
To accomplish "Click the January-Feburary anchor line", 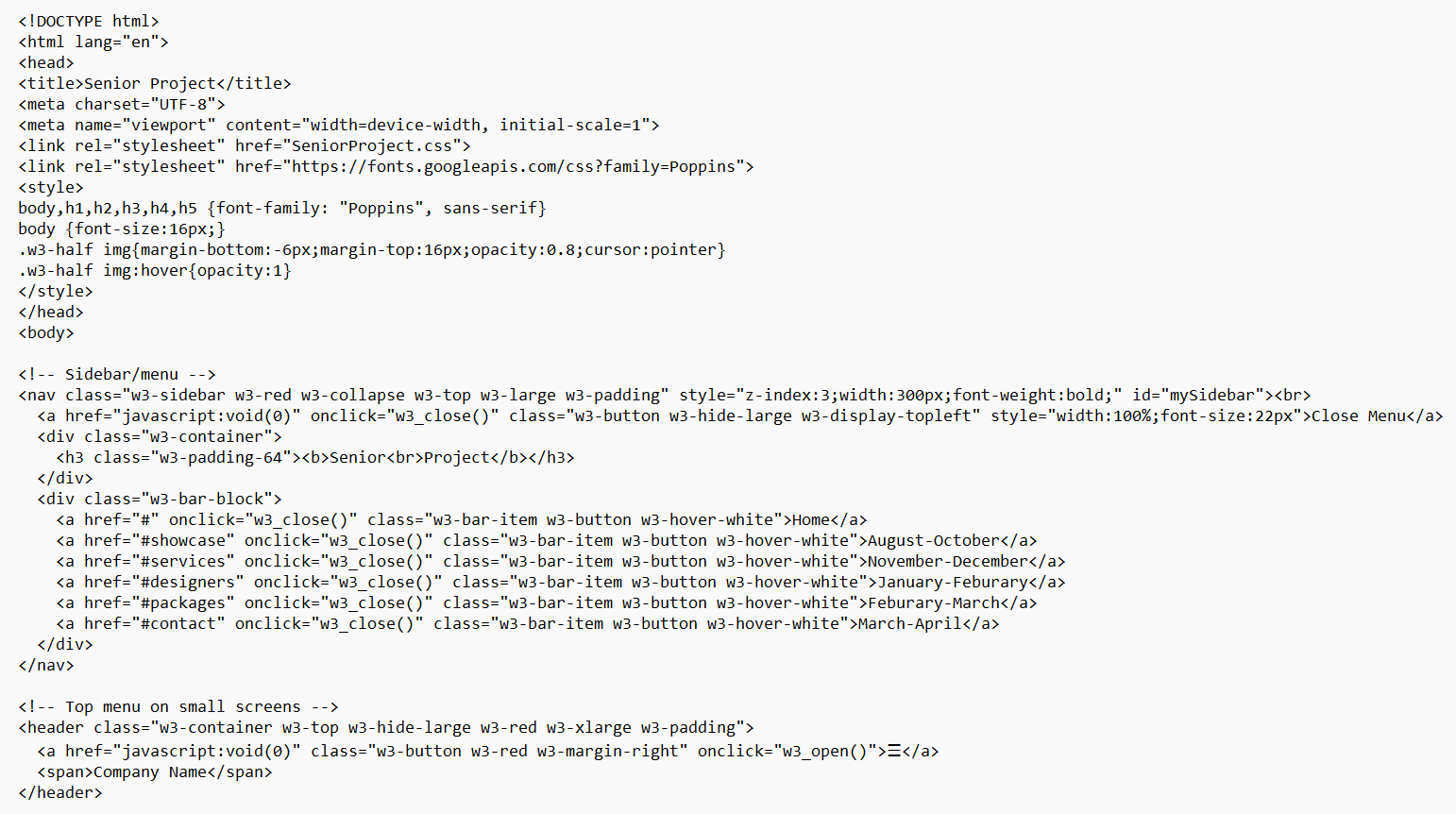I will [x=561, y=582].
